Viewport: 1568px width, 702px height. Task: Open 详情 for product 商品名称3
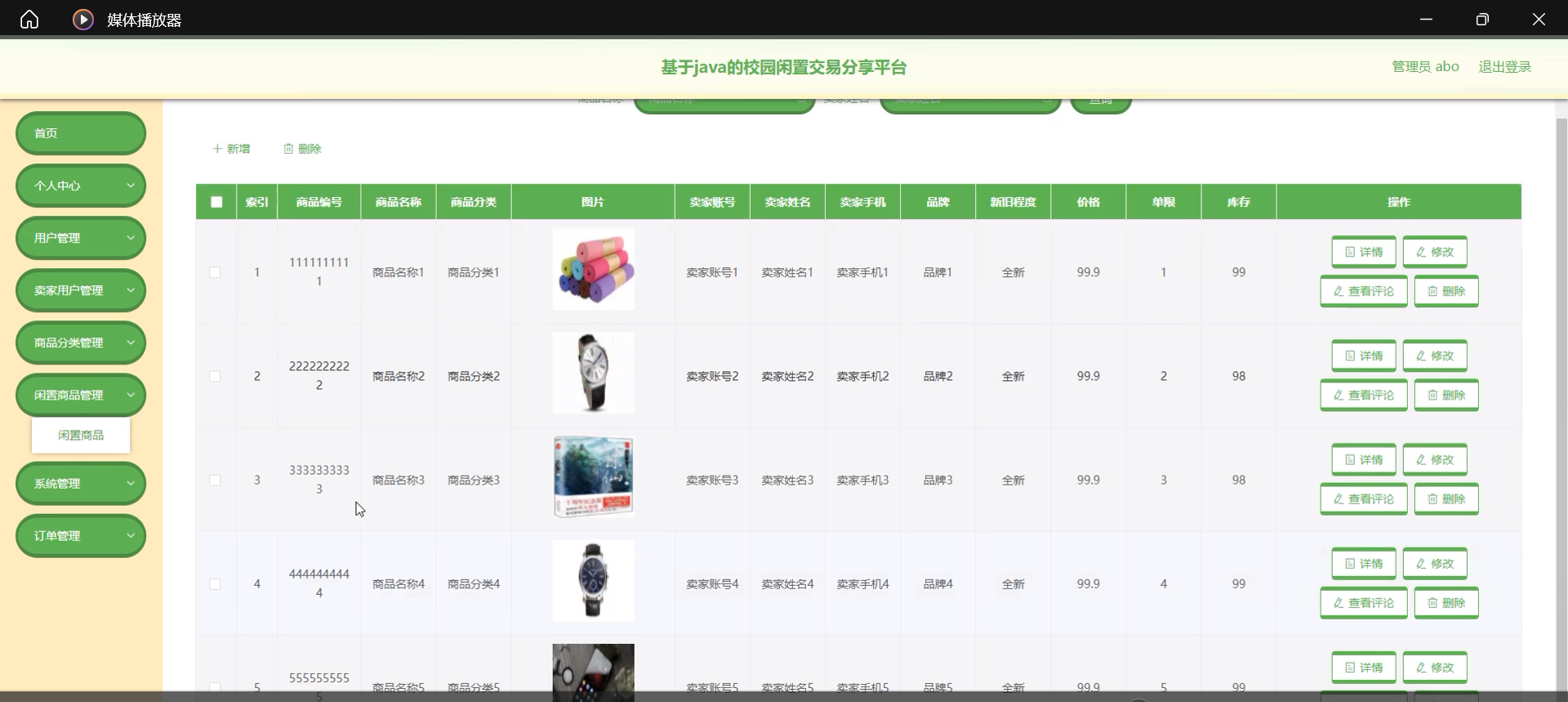1364,459
